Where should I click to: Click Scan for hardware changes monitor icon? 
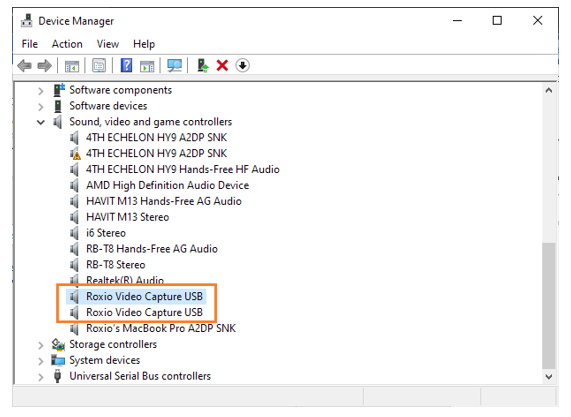tap(174, 66)
